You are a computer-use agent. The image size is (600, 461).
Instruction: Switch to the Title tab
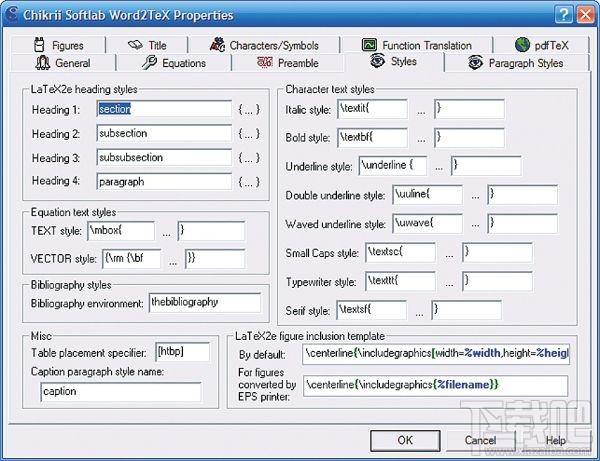point(147,45)
